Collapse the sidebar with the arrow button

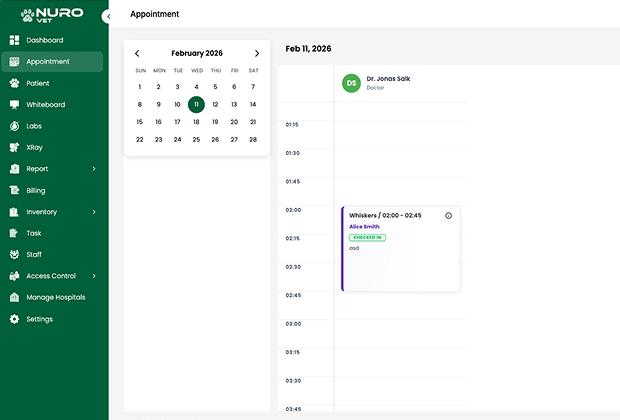108,16
